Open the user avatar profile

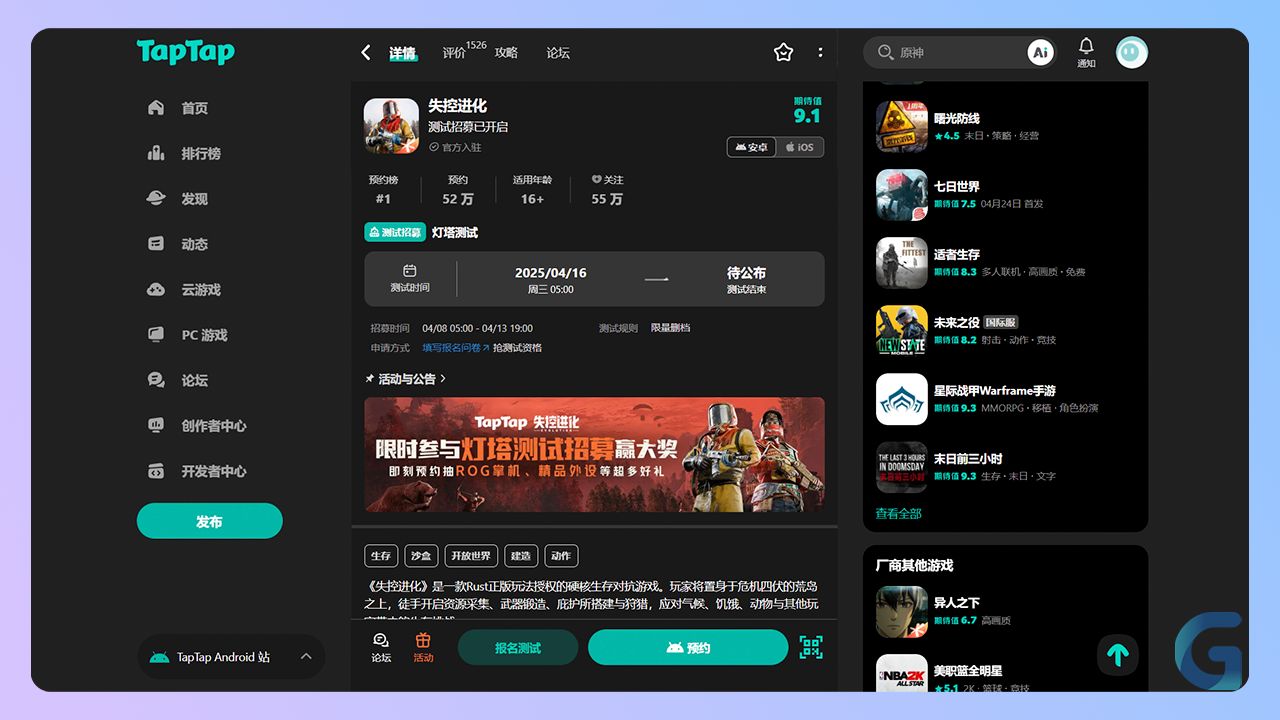pyautogui.click(x=1132, y=52)
